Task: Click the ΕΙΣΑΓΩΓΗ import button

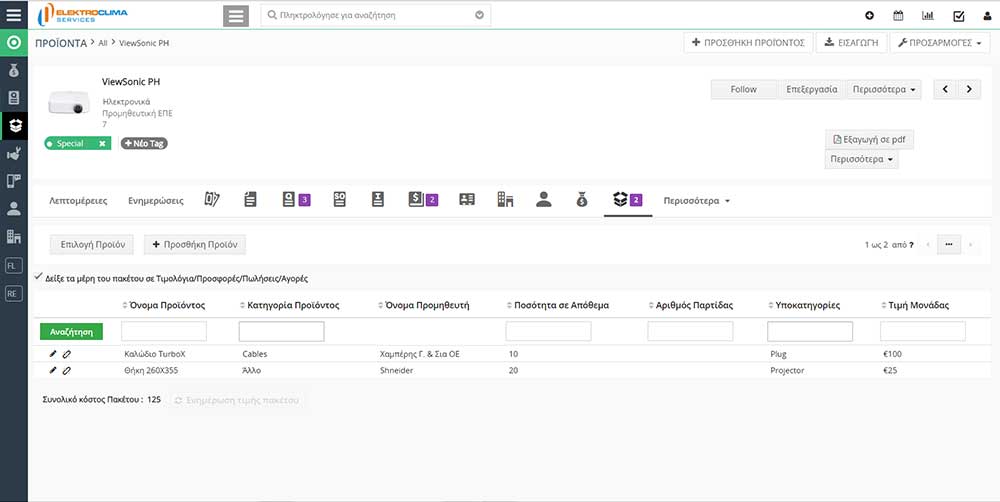Action: pyautogui.click(x=851, y=43)
